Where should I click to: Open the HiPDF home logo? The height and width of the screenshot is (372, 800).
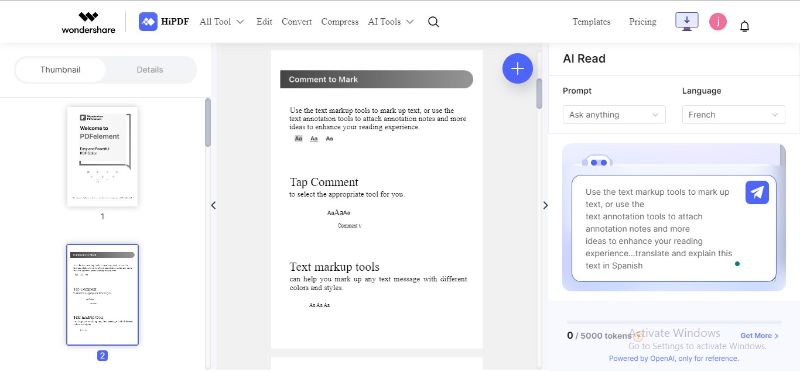[x=164, y=22]
